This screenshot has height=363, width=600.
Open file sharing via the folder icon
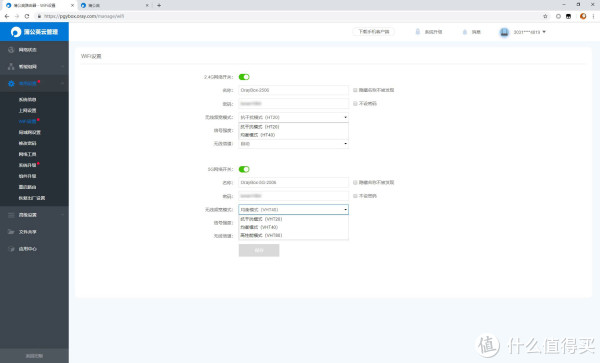click(11, 232)
